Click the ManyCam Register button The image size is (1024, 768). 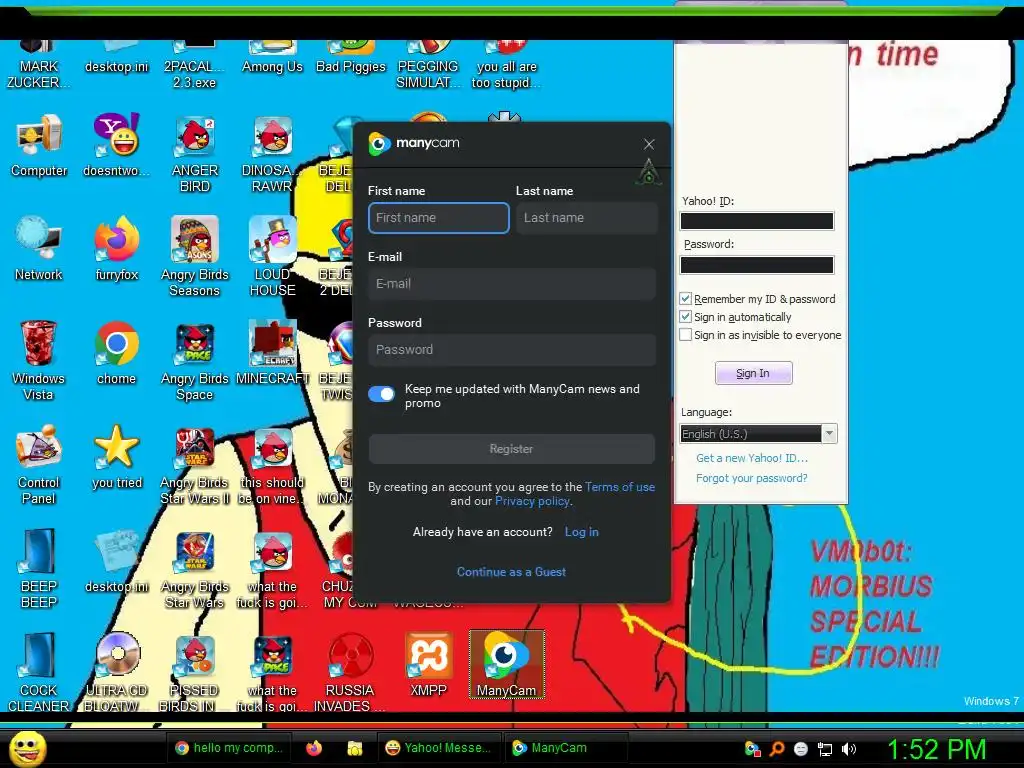pos(511,449)
